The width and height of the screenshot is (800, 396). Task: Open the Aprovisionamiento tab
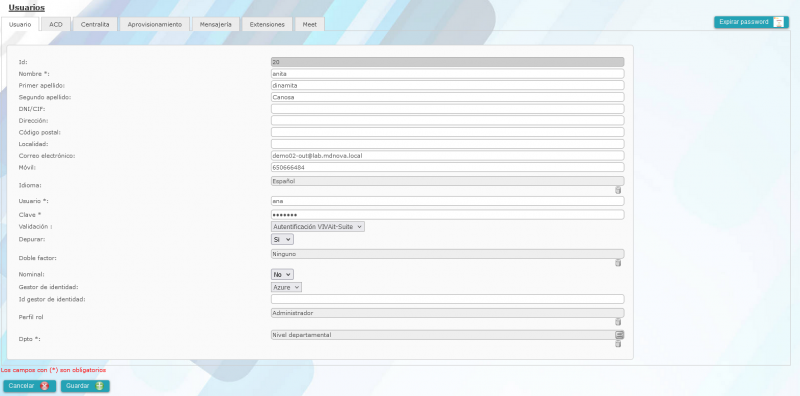(155, 24)
